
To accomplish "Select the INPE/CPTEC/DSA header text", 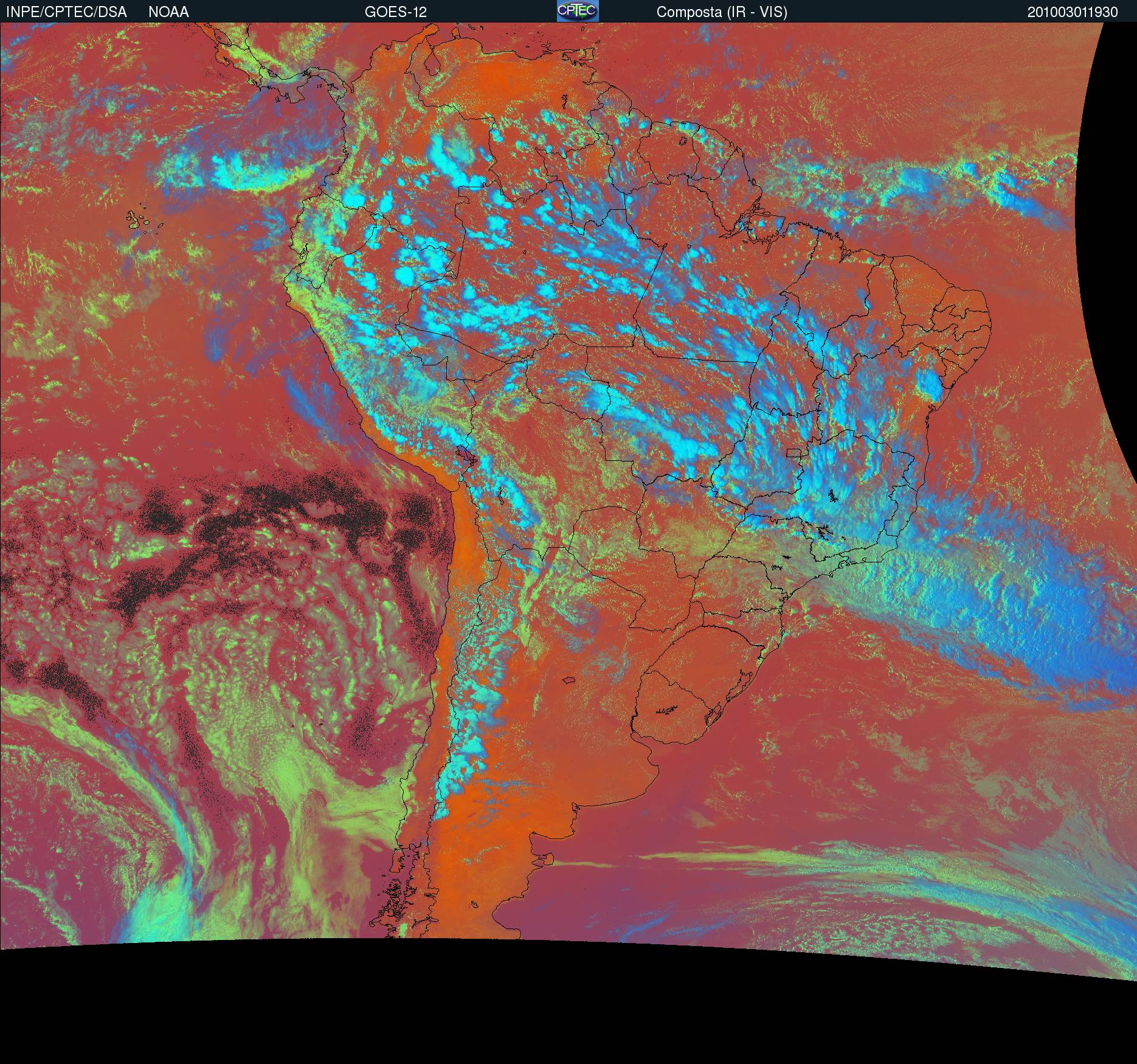I will (x=66, y=12).
